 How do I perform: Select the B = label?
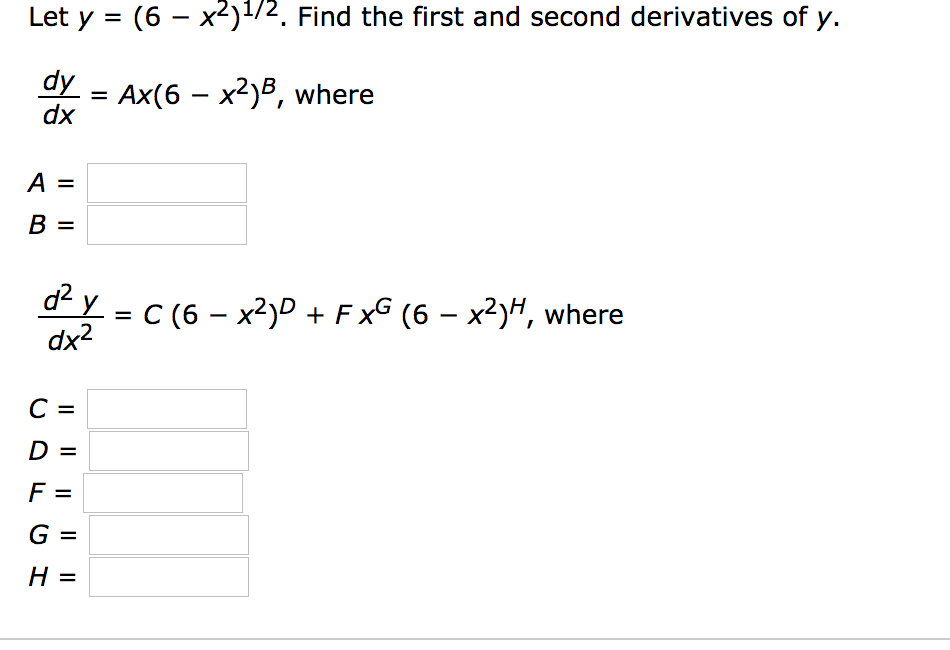tap(51, 224)
